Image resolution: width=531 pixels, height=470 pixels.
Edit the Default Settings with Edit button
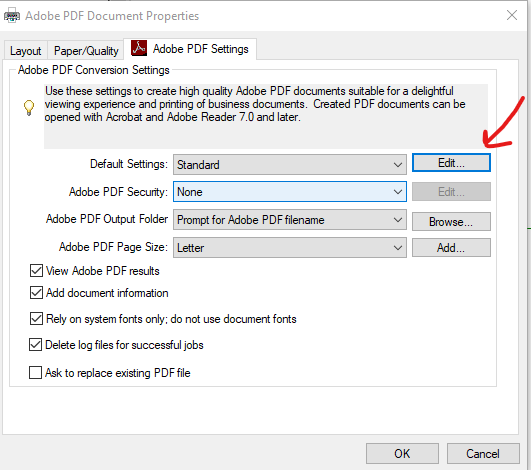451,163
